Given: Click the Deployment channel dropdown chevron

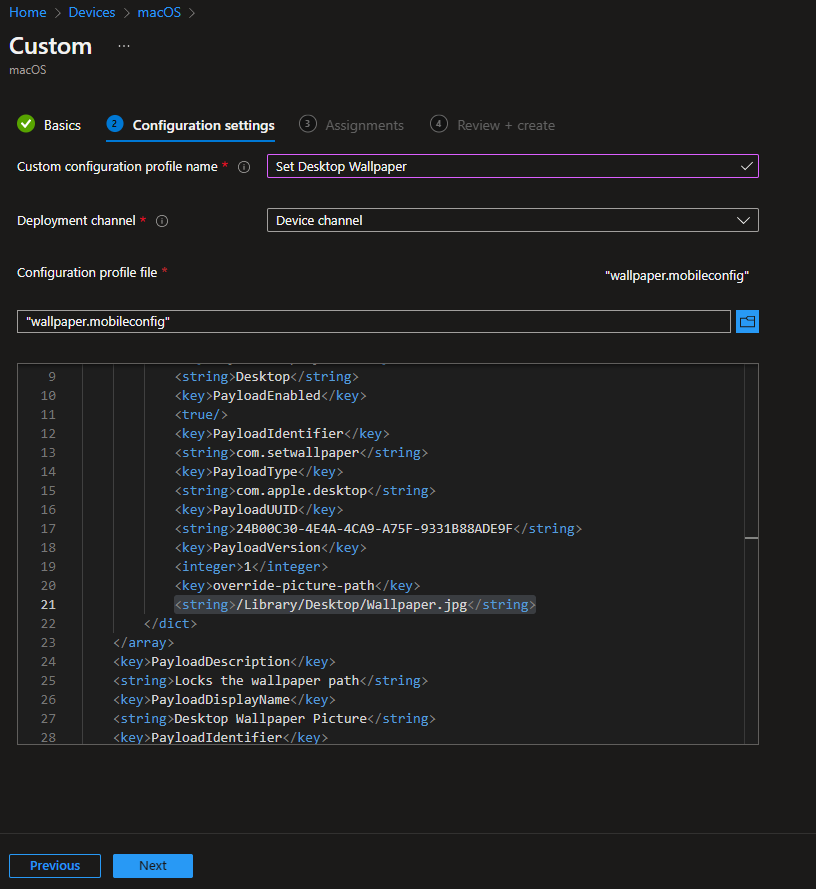Looking at the screenshot, I should (x=743, y=221).
